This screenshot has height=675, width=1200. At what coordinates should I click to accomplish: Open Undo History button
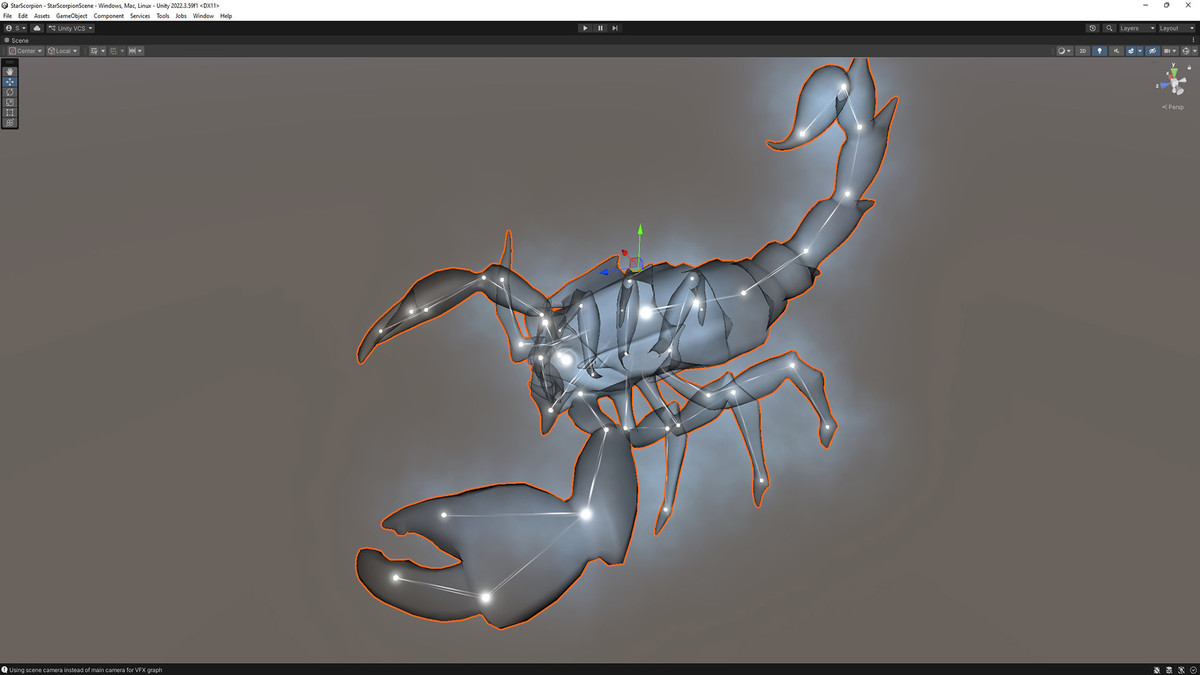(1092, 28)
